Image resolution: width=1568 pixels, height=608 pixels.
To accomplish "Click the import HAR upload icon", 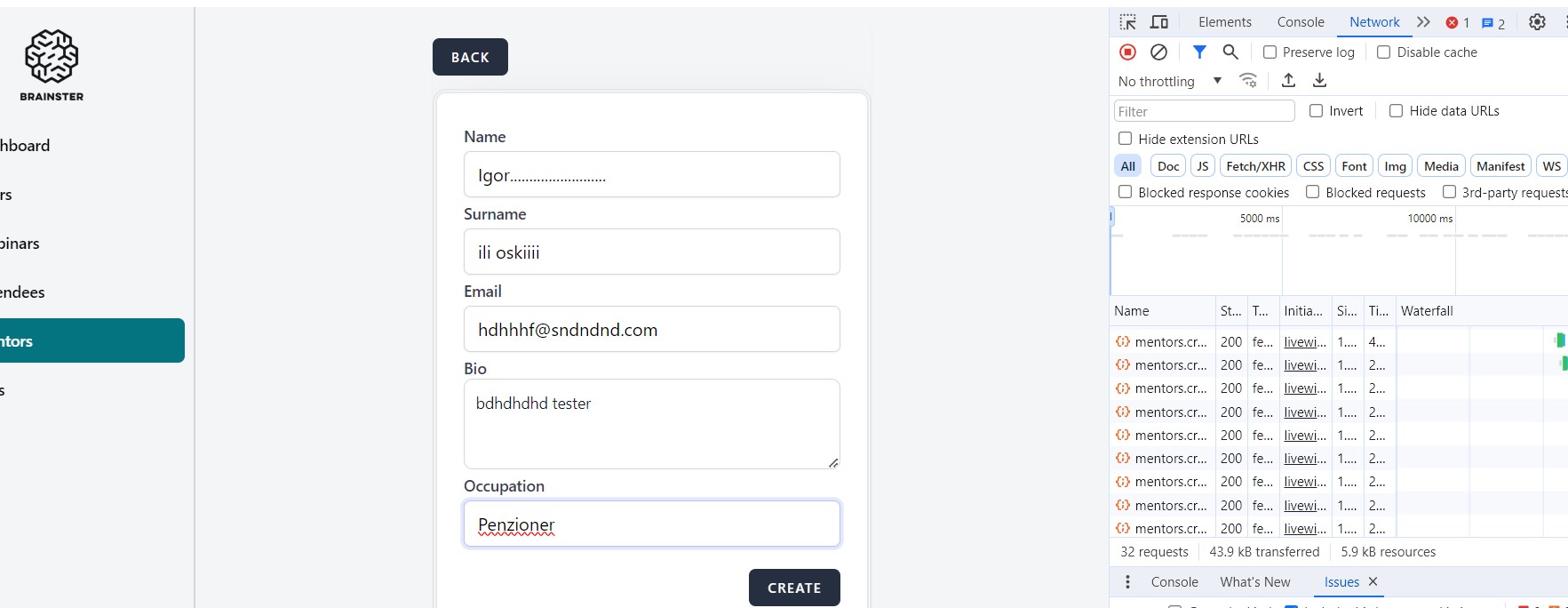I will pos(1288,81).
